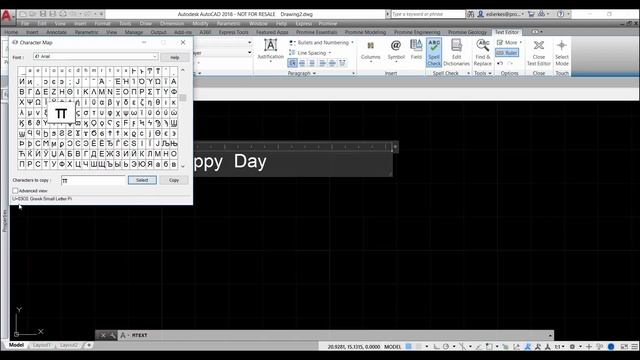
Task: Open Font dropdown showing Arial
Action: coord(96,56)
